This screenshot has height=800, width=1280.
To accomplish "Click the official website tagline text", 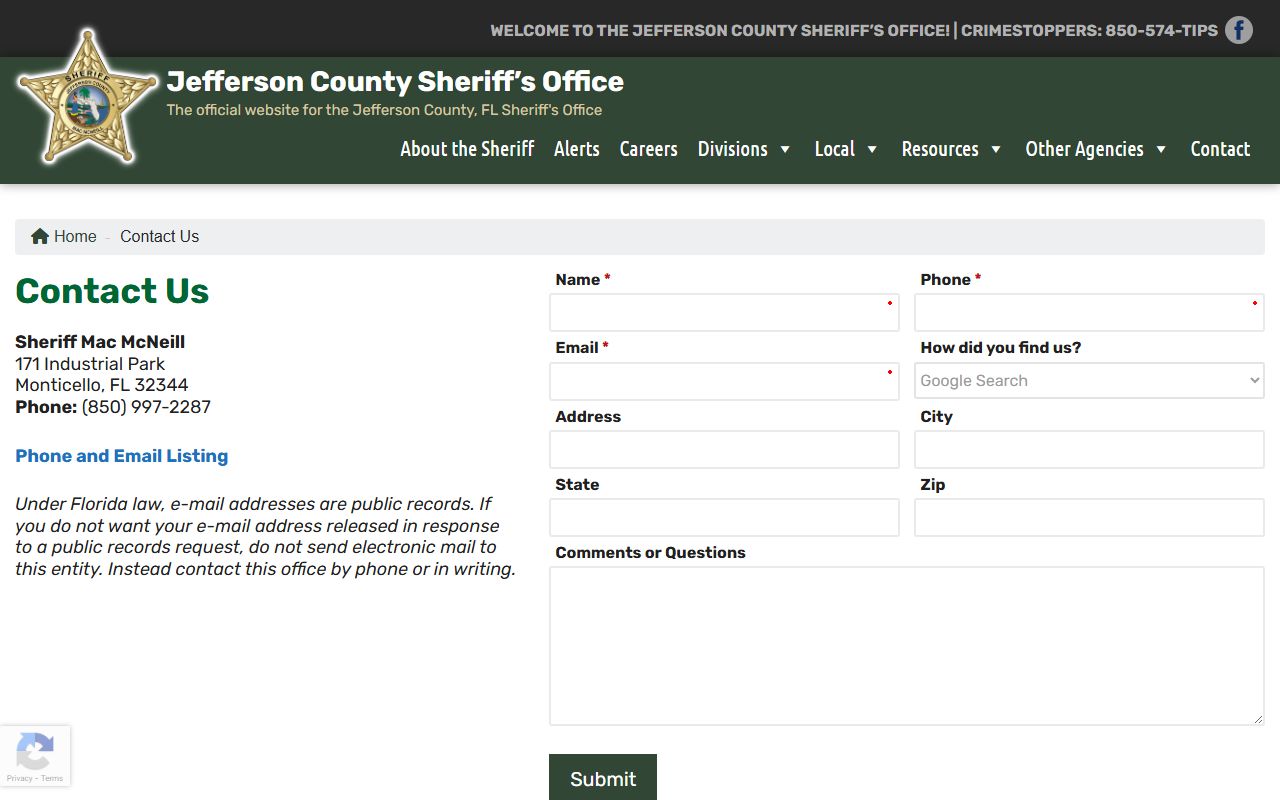I will (x=384, y=110).
